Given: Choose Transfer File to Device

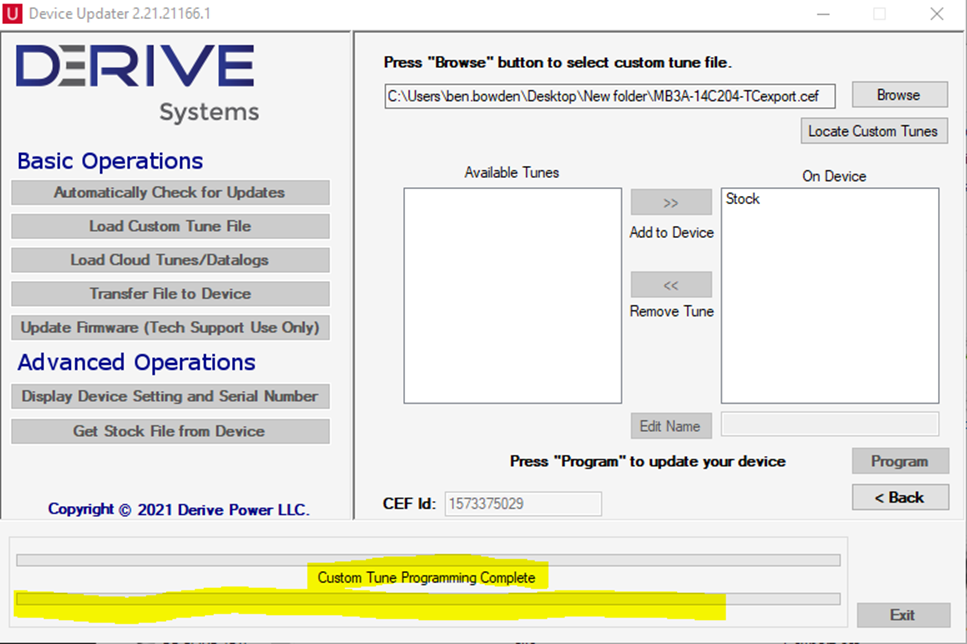Looking at the screenshot, I should coord(170,294).
